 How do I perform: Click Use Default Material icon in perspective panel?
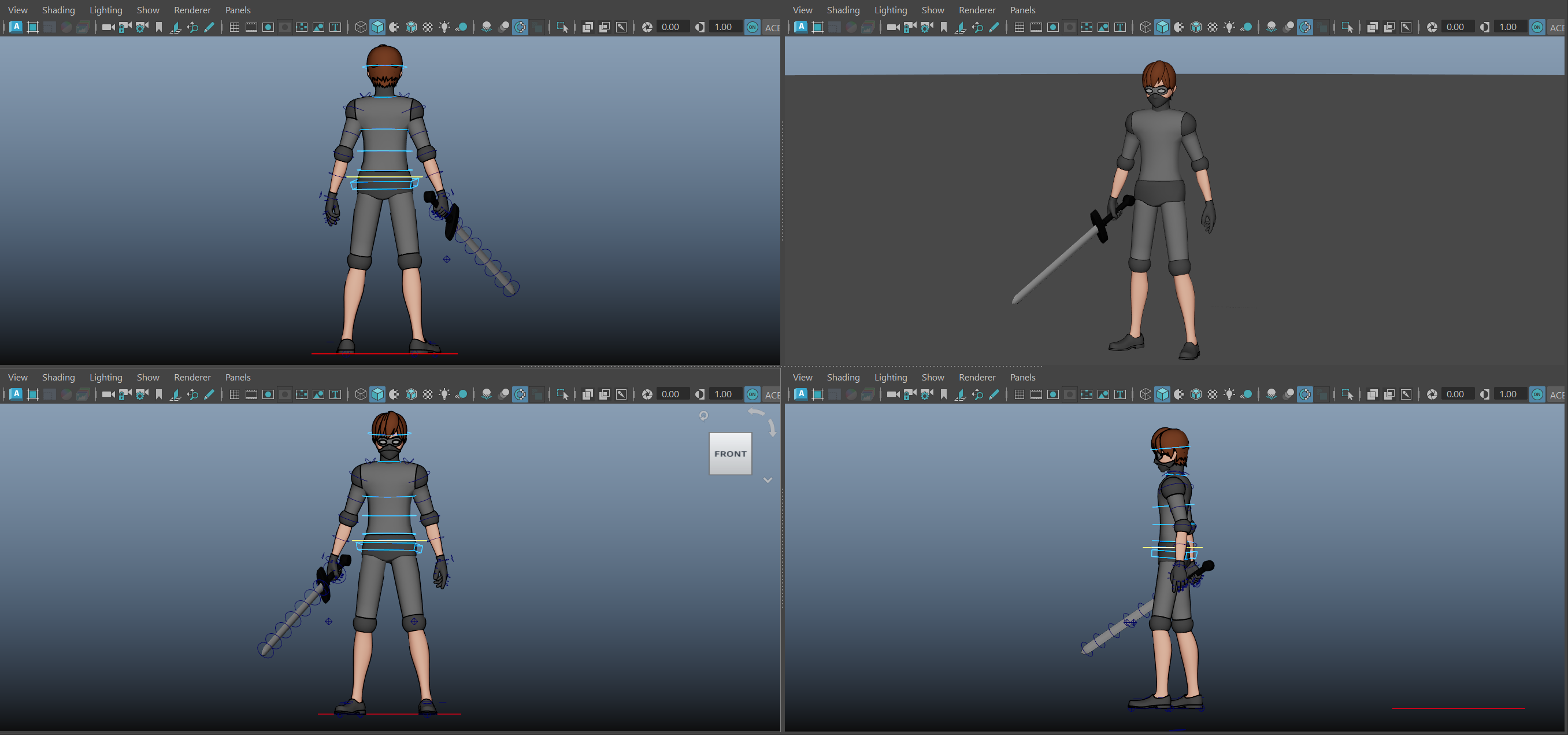(1179, 27)
